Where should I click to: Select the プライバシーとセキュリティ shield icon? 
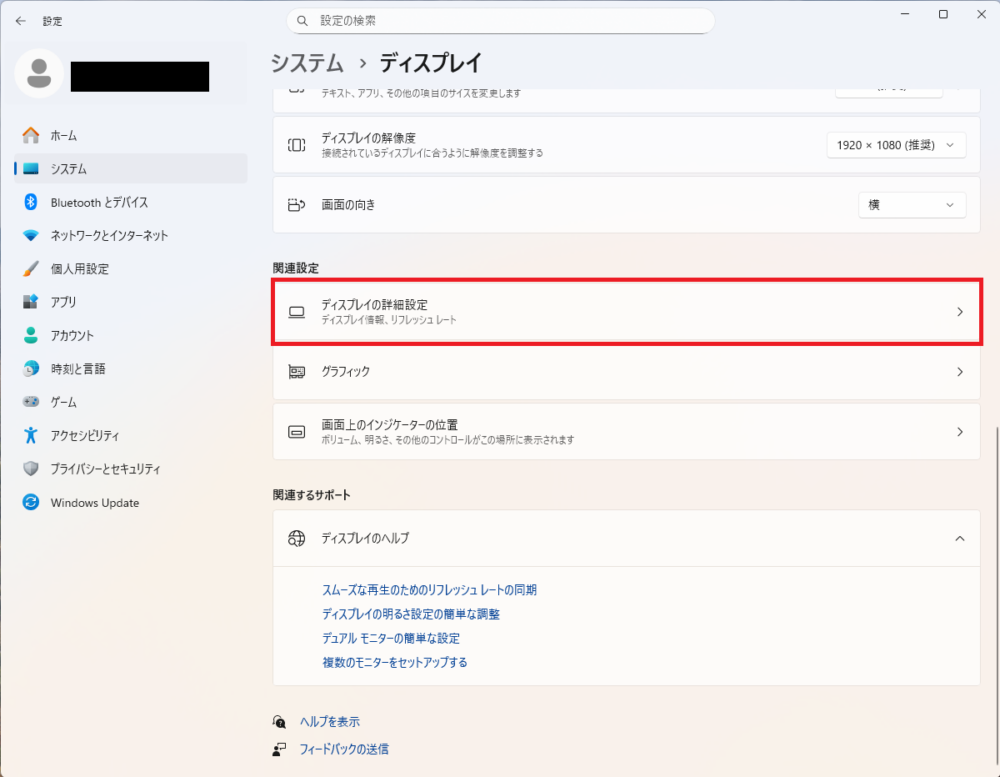pos(28,468)
